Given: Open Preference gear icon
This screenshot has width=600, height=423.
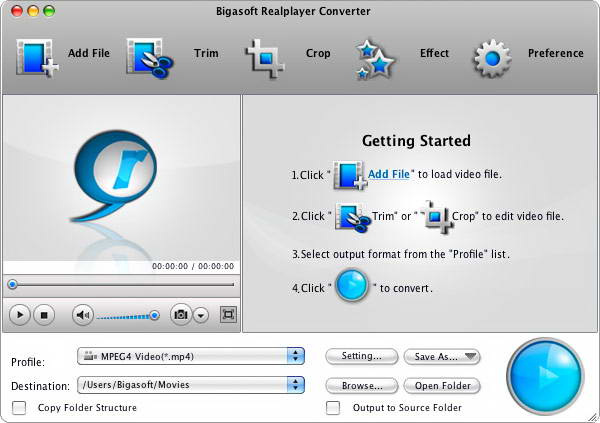Looking at the screenshot, I should pos(492,57).
